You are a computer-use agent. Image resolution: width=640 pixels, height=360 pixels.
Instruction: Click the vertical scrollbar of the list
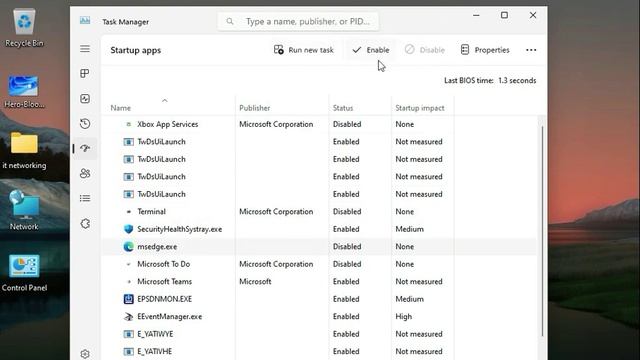(542, 231)
